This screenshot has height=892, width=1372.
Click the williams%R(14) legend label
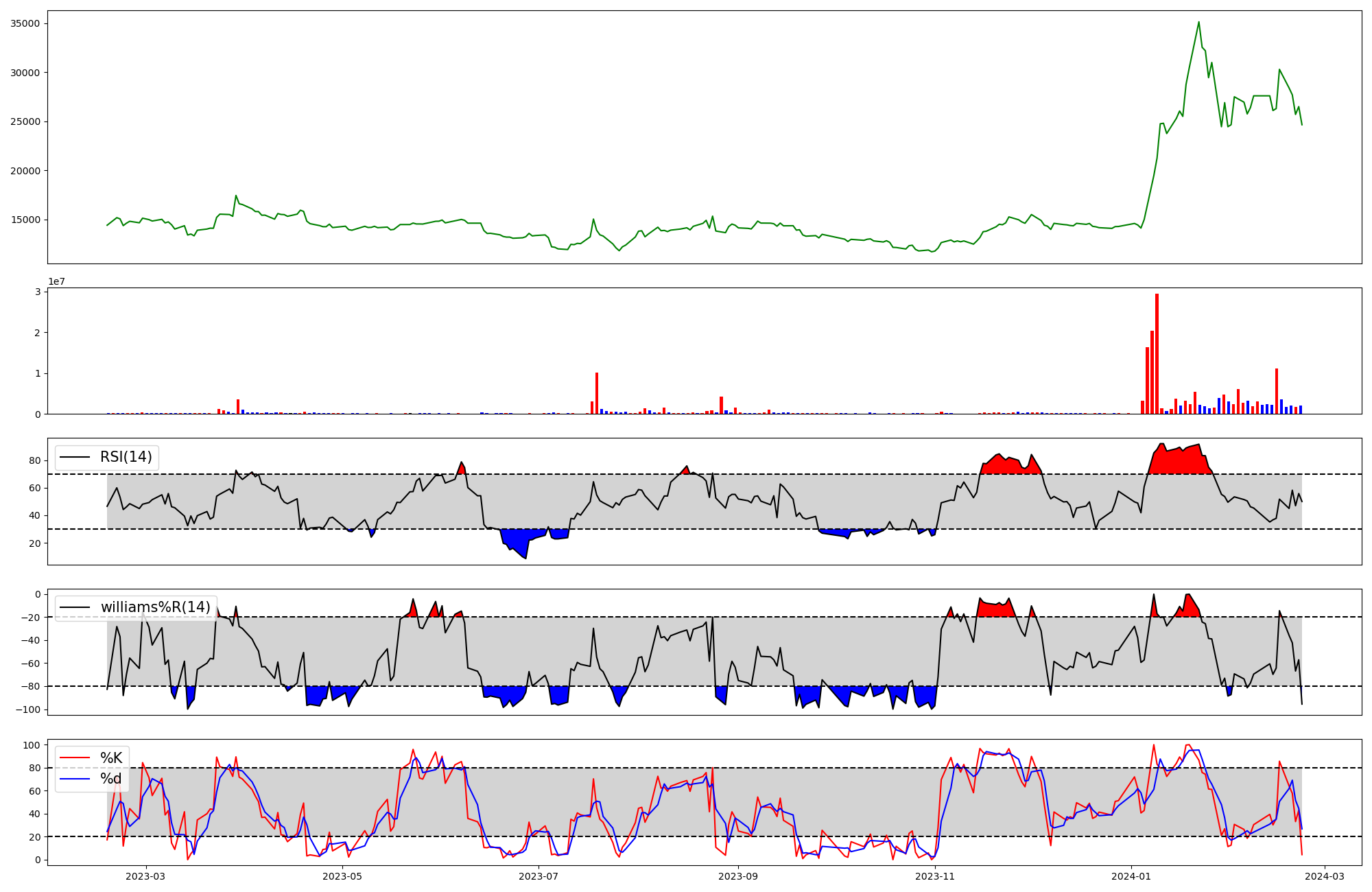(x=155, y=607)
